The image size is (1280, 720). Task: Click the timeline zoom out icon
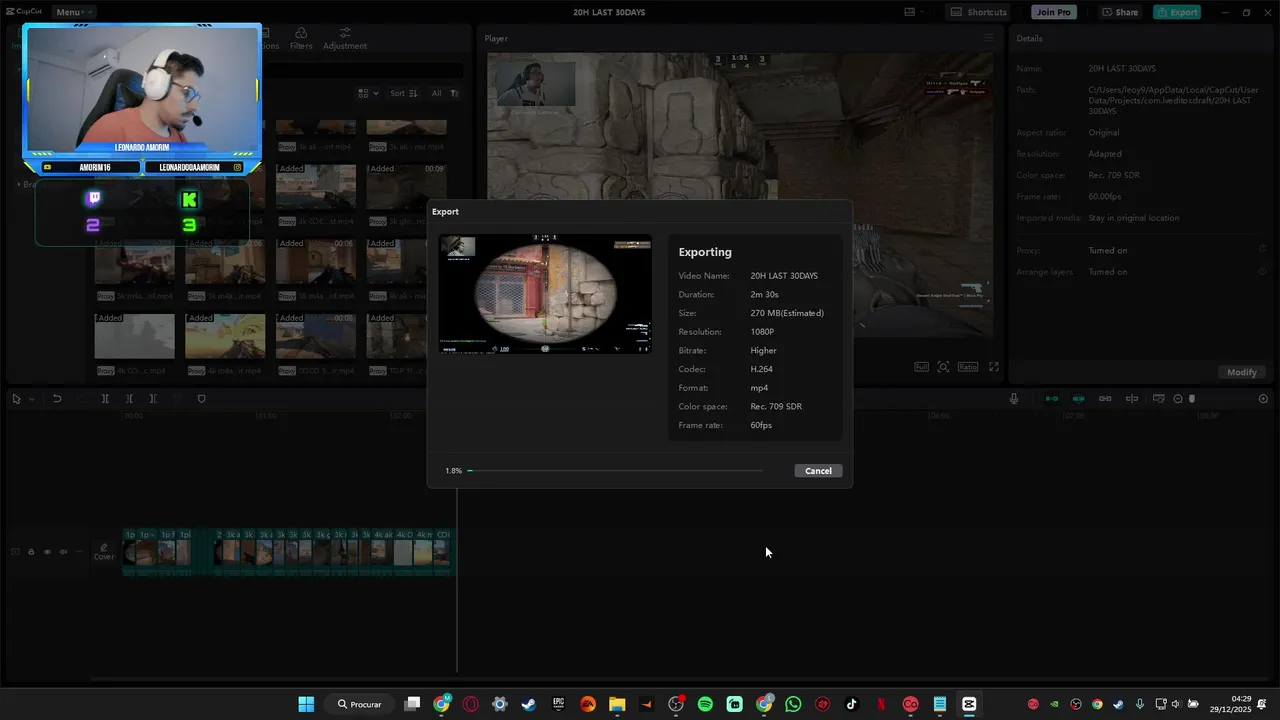[1178, 399]
